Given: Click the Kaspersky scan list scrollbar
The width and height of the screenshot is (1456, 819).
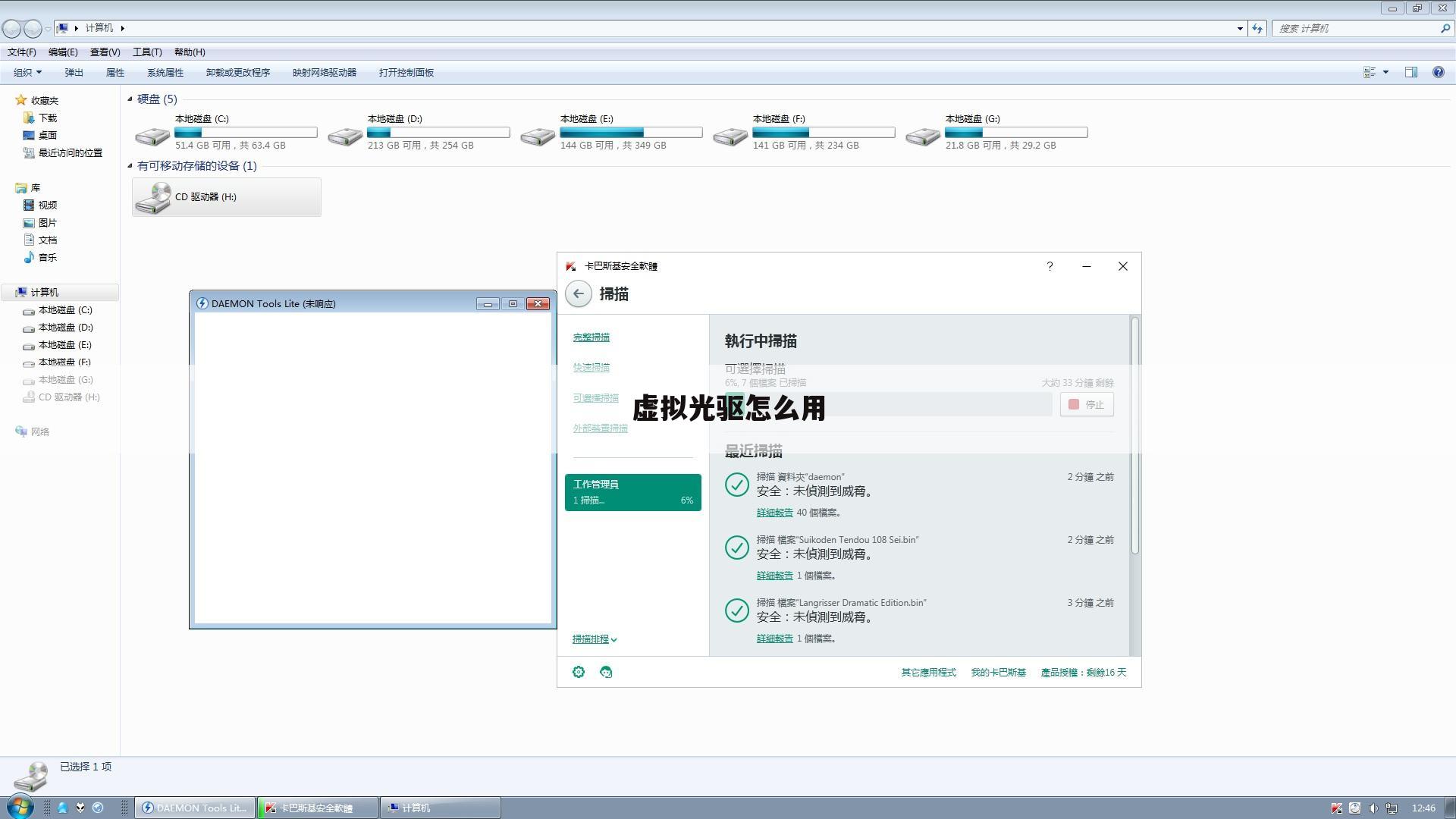Looking at the screenshot, I should coord(1135,435).
